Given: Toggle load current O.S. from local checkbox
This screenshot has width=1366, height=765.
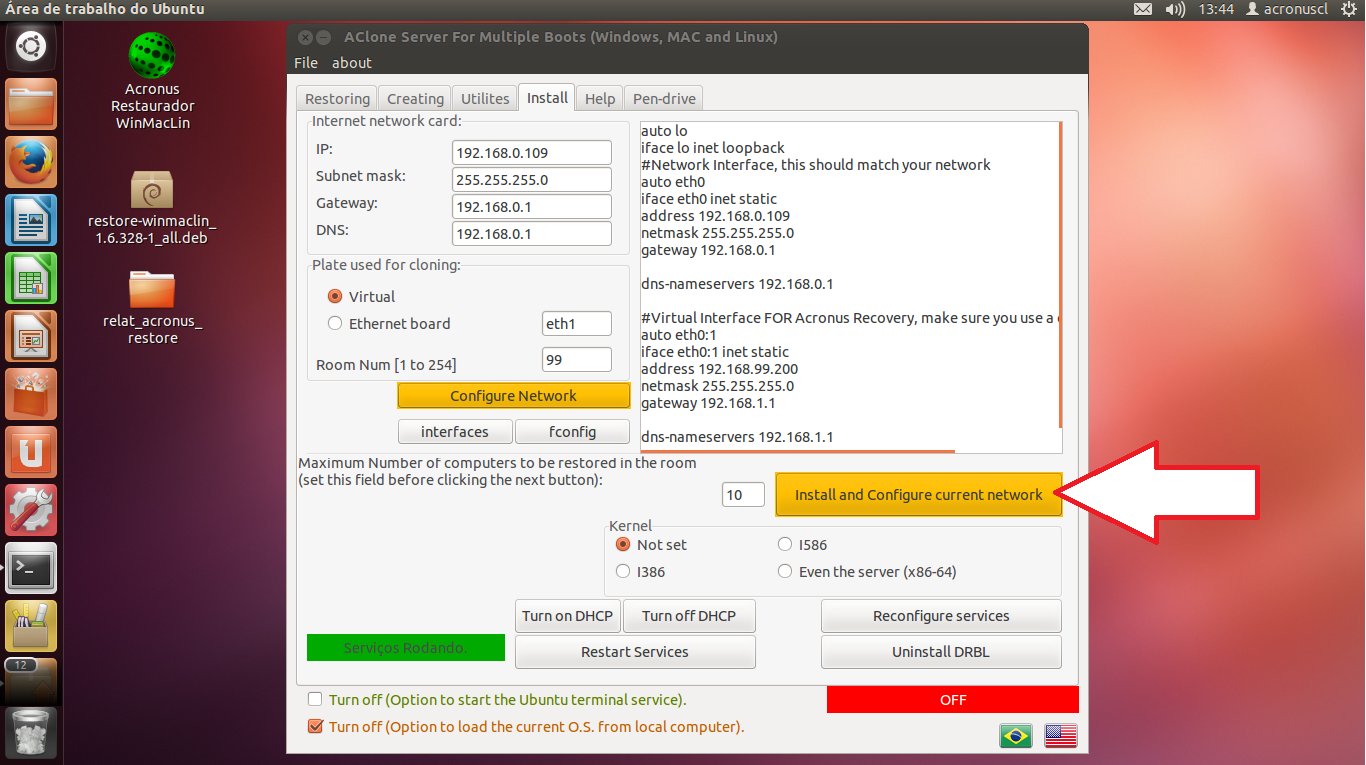Looking at the screenshot, I should [x=315, y=727].
